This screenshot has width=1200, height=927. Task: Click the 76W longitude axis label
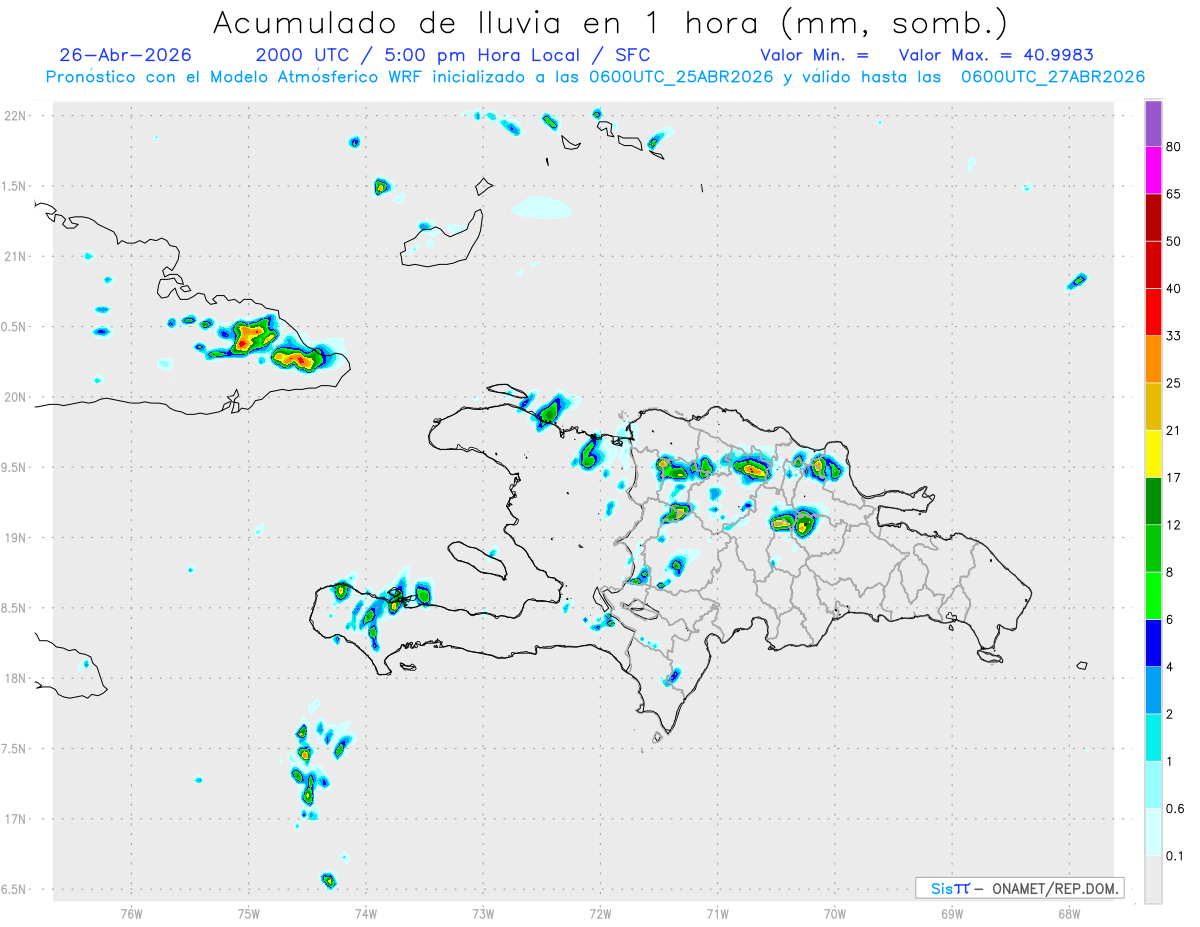[131, 913]
